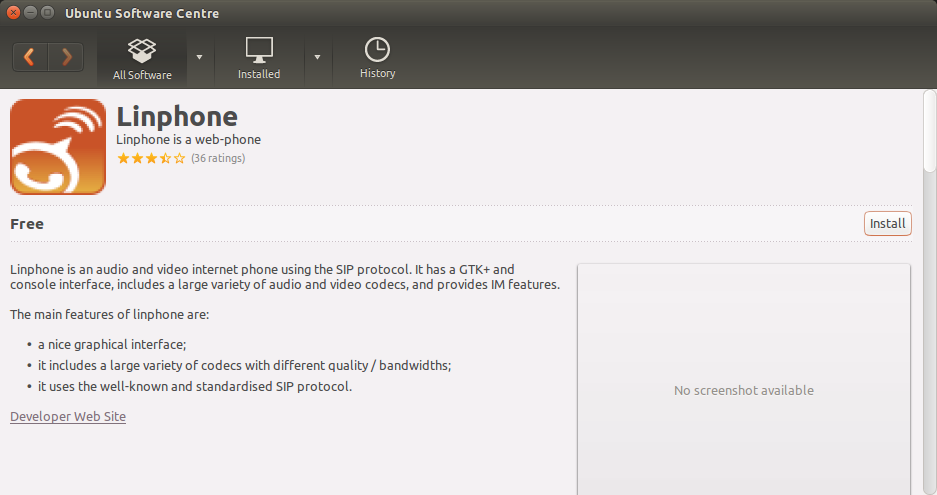Click the 'standardised SIP protocol' bullet
The image size is (937, 495).
195,387
